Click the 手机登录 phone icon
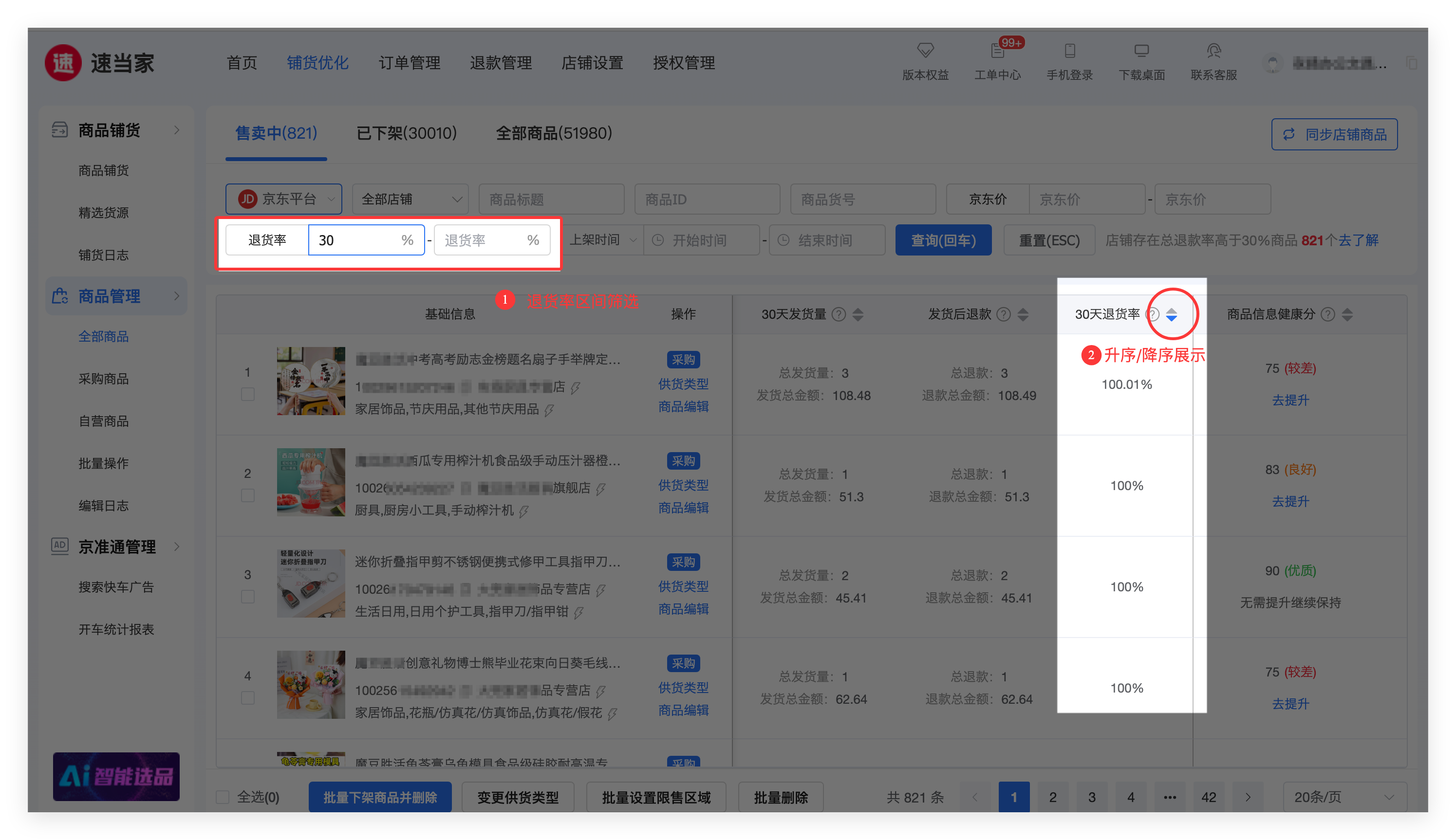This screenshot has width=1456, height=840. click(1069, 51)
